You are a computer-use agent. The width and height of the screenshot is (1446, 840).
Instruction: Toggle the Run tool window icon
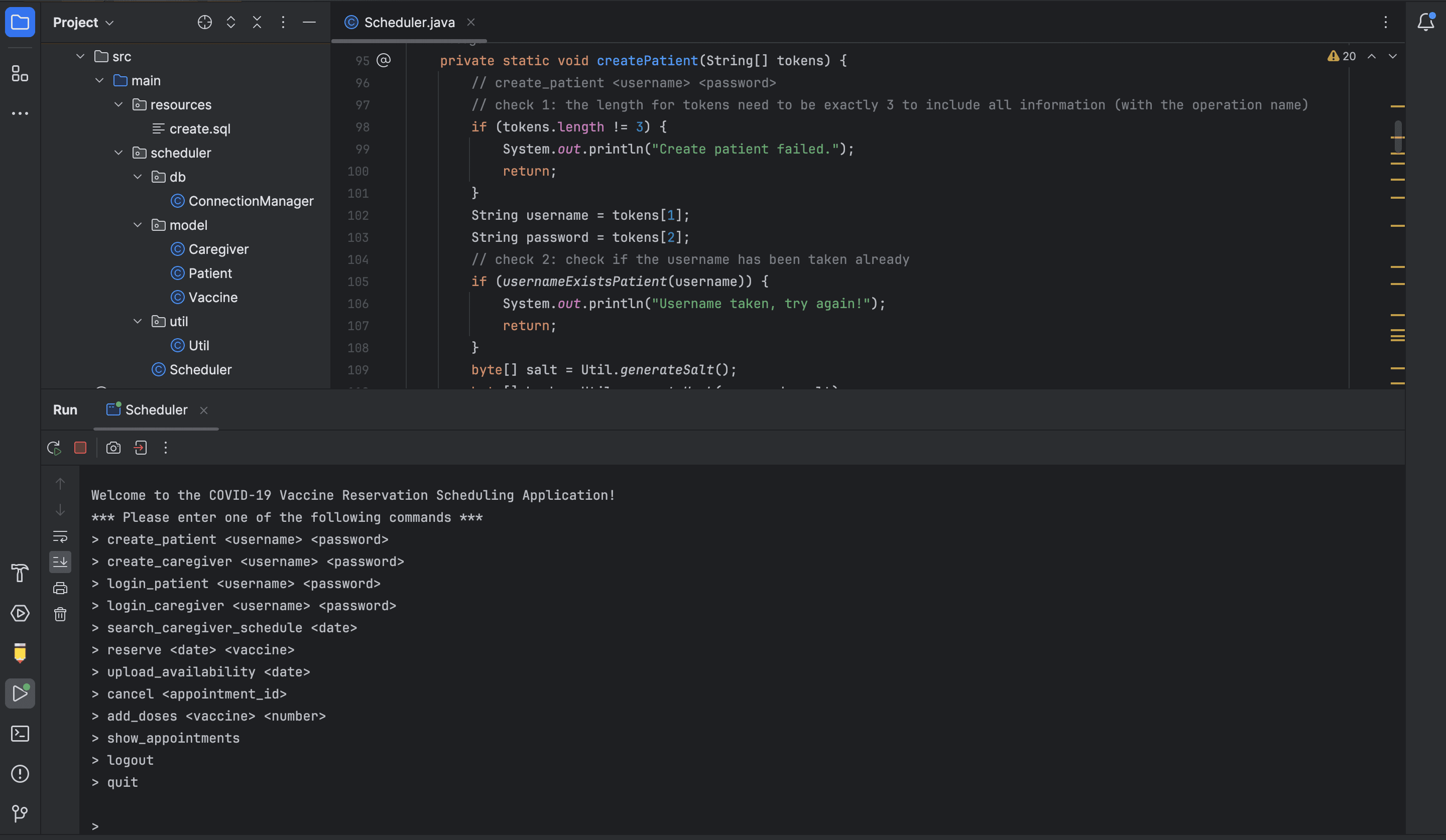pyautogui.click(x=20, y=693)
